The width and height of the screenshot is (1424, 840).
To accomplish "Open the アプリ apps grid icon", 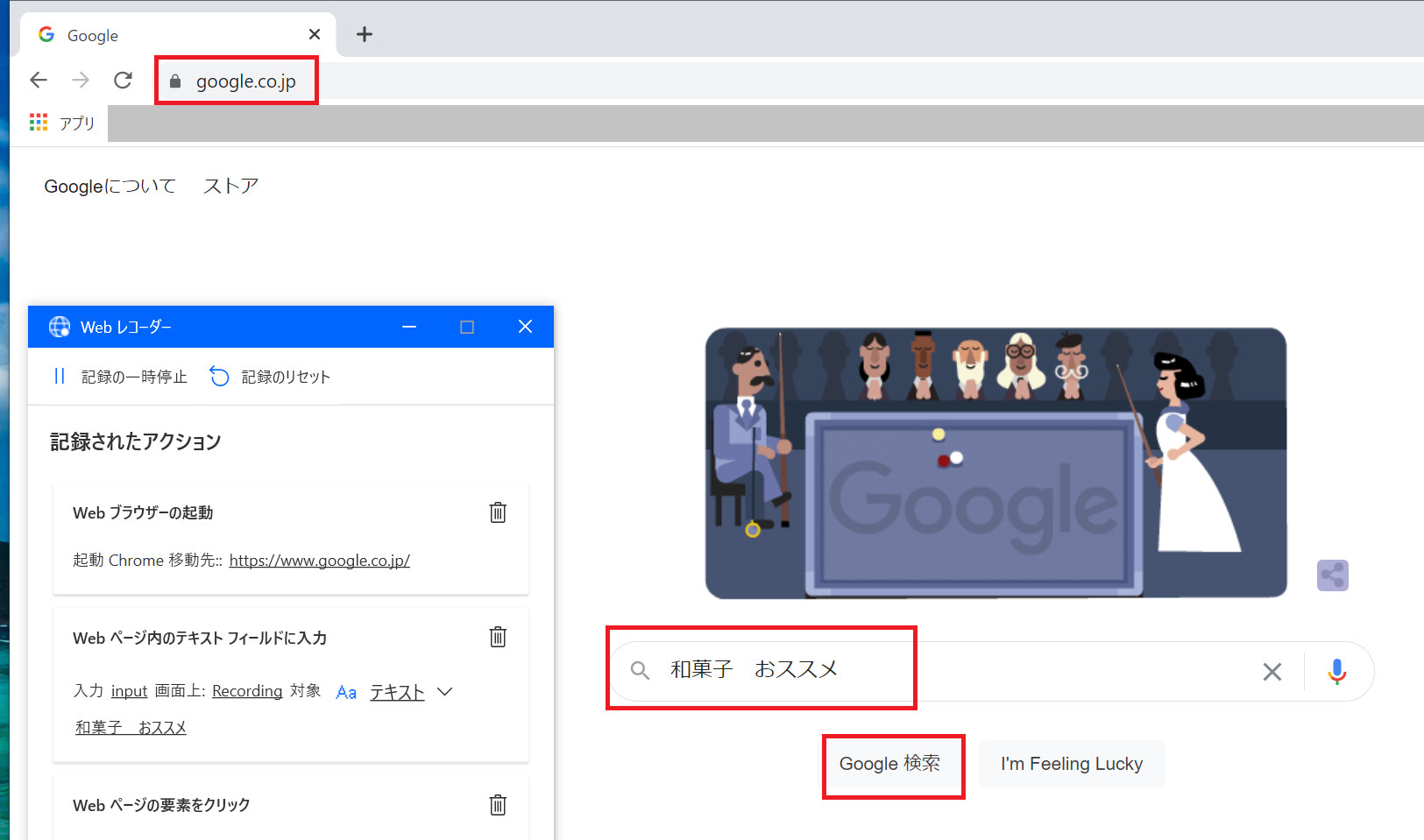I will [39, 123].
